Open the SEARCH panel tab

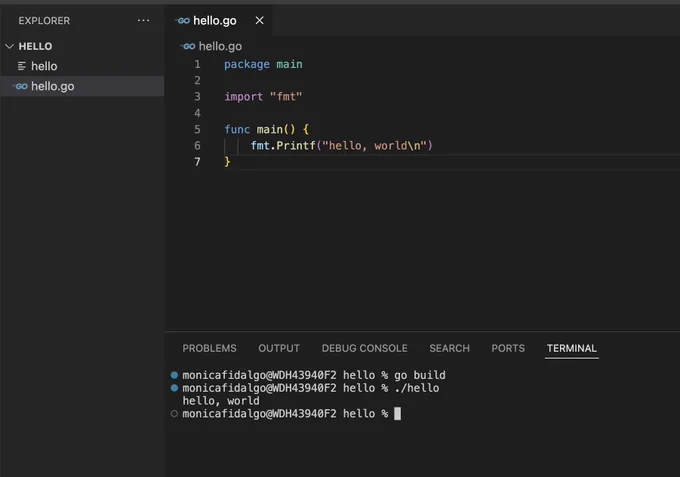pos(449,348)
